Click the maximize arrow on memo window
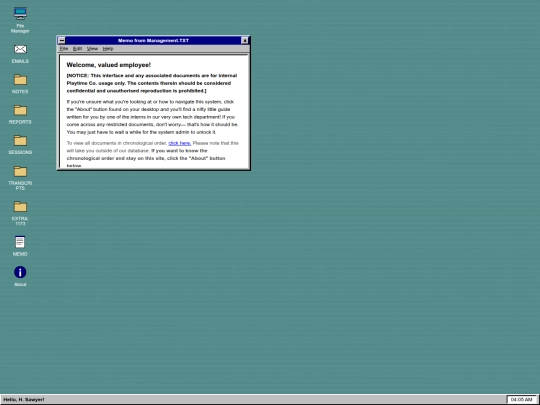Image resolution: width=540 pixels, height=405 pixels. click(x=245, y=40)
